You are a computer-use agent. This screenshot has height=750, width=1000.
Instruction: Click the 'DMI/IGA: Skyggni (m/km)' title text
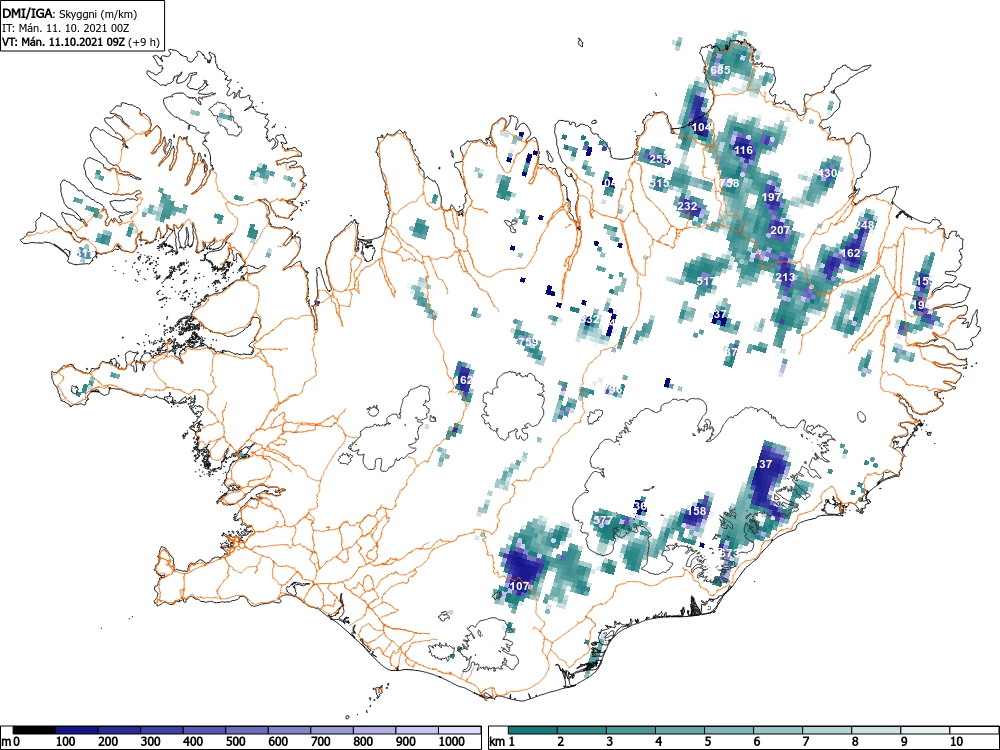tap(70, 13)
